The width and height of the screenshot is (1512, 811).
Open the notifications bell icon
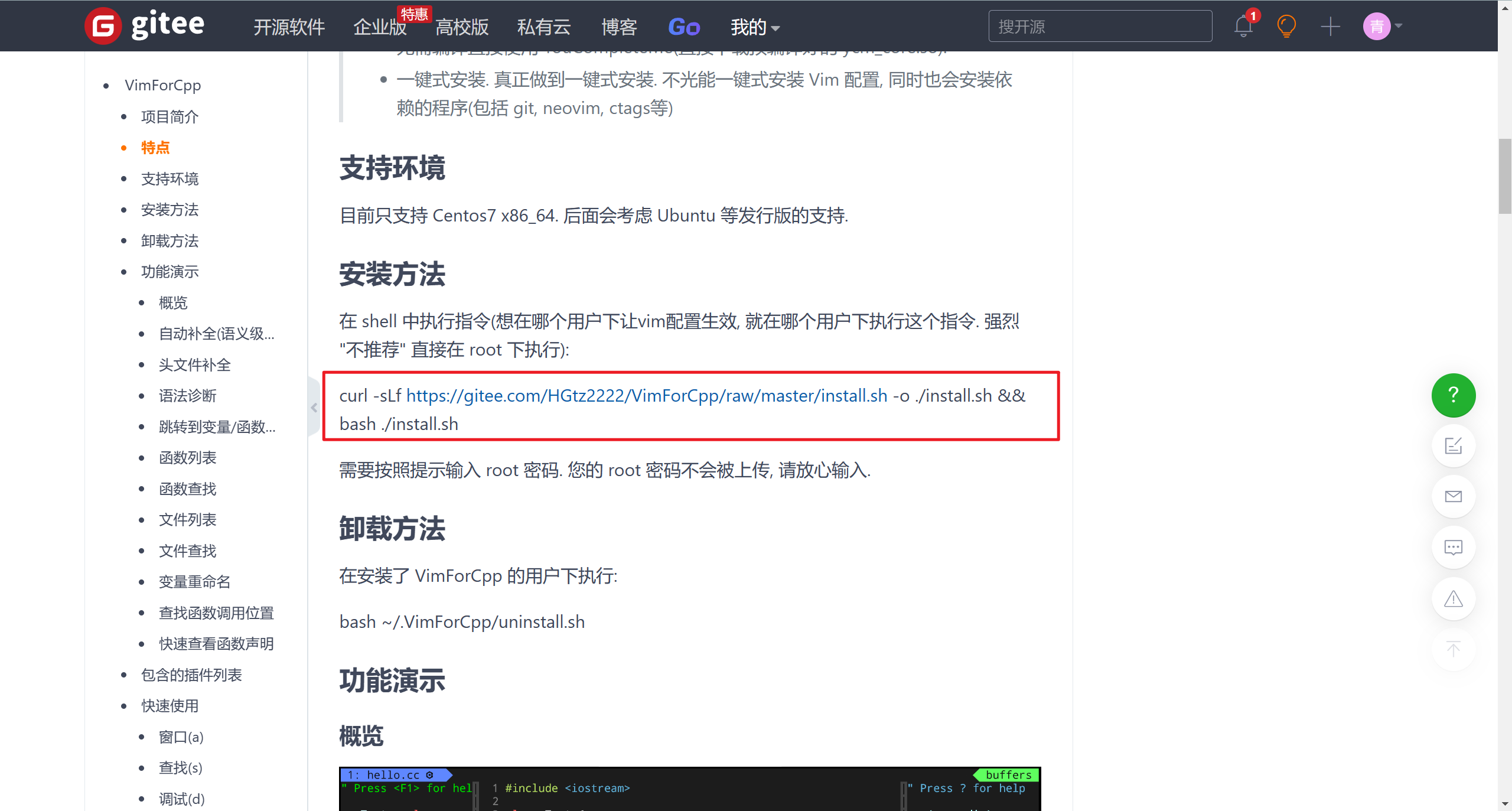pos(1243,26)
